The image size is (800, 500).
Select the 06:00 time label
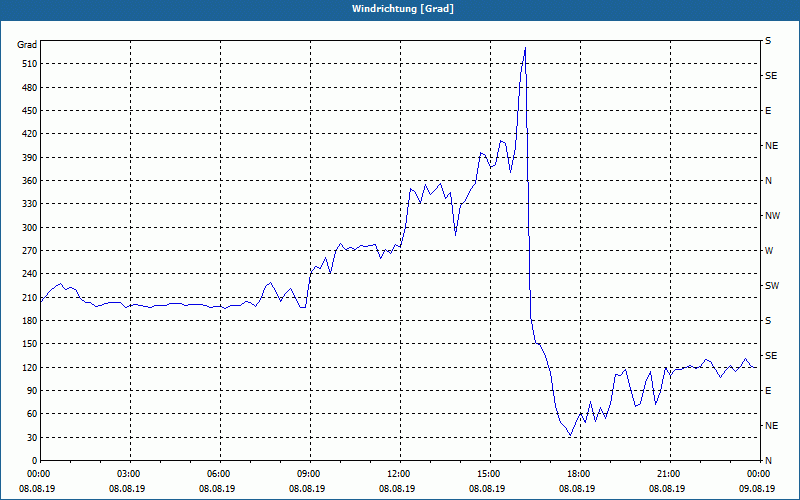220,473
